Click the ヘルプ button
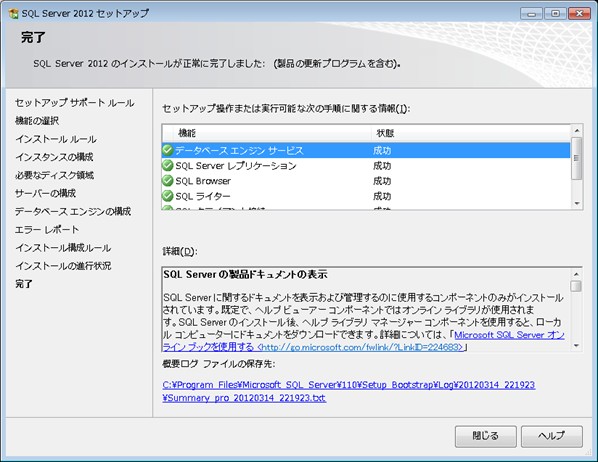Screen dimensions: 598x462 (x=551, y=436)
